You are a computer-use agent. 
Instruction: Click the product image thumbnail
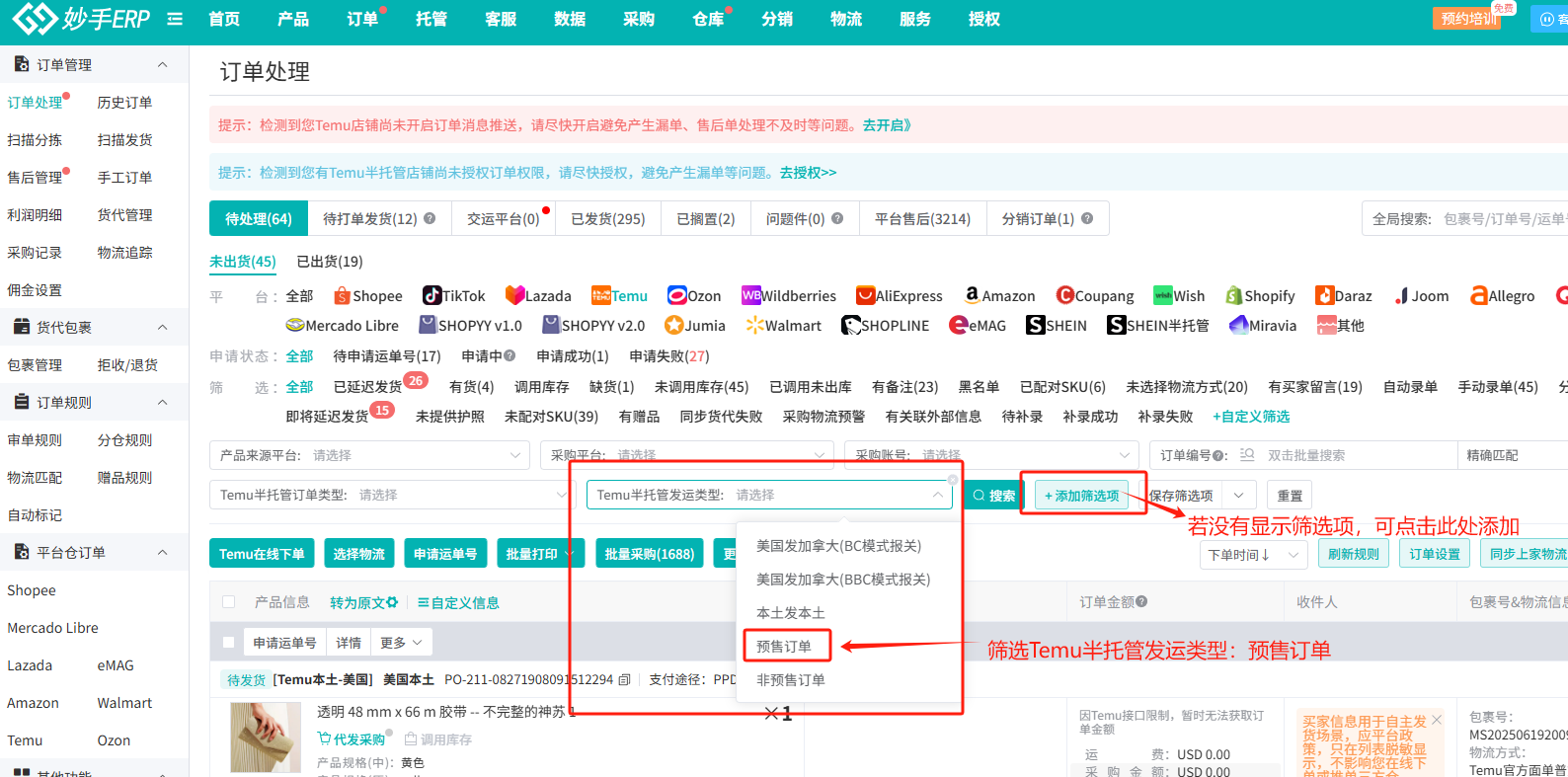[x=265, y=738]
